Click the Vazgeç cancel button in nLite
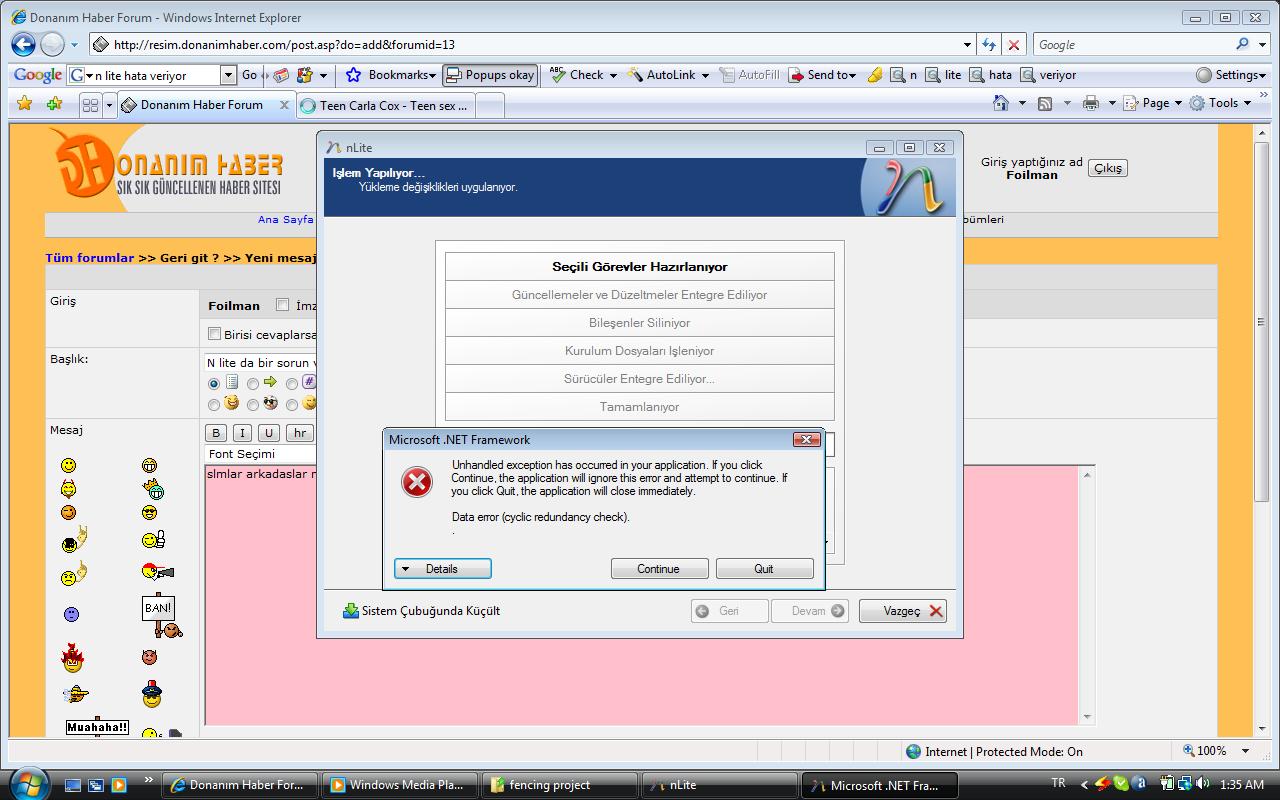Screen dimensions: 1280x800 click(902, 611)
